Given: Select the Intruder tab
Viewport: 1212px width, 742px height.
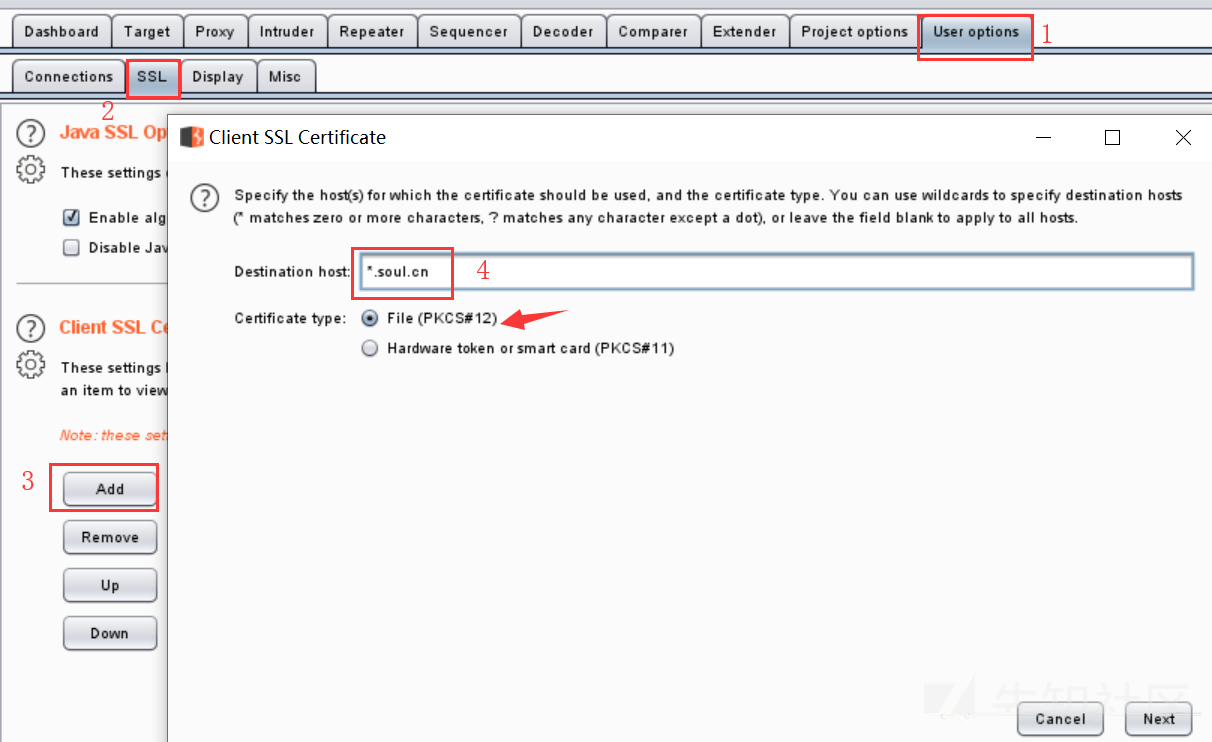Looking at the screenshot, I should pos(287,31).
